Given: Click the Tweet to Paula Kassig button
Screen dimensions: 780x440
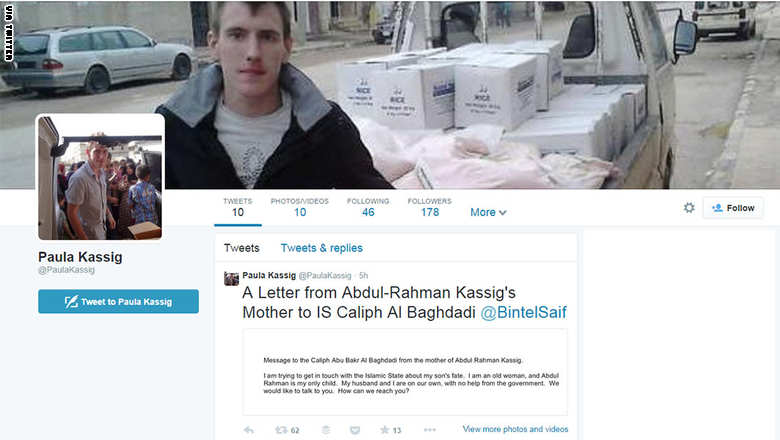Looking at the screenshot, I should (x=118, y=301).
